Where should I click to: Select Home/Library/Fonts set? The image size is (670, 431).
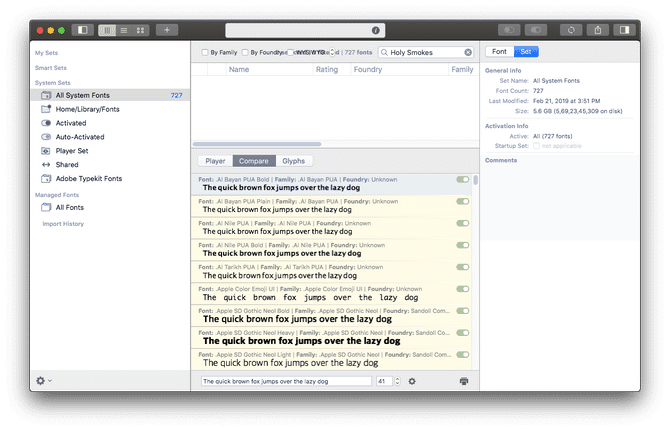[x=111, y=109]
